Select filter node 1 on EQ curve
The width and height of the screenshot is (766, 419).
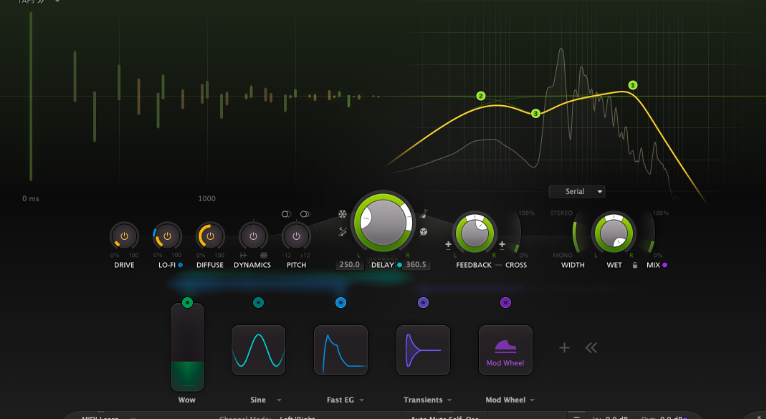coord(633,85)
